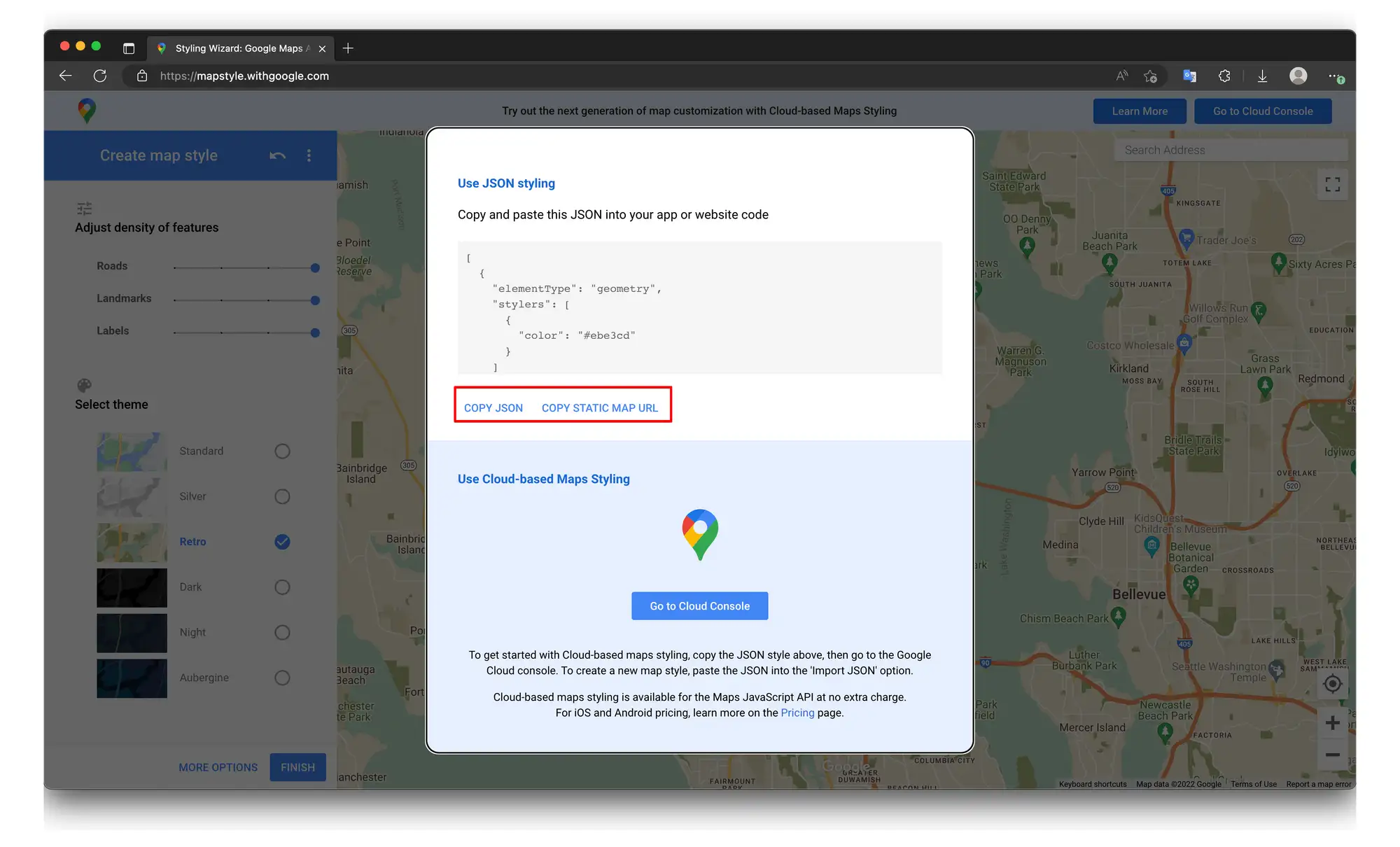Click the Chism Beach Park marker
This screenshot has height=847, width=1400.
tap(1118, 617)
